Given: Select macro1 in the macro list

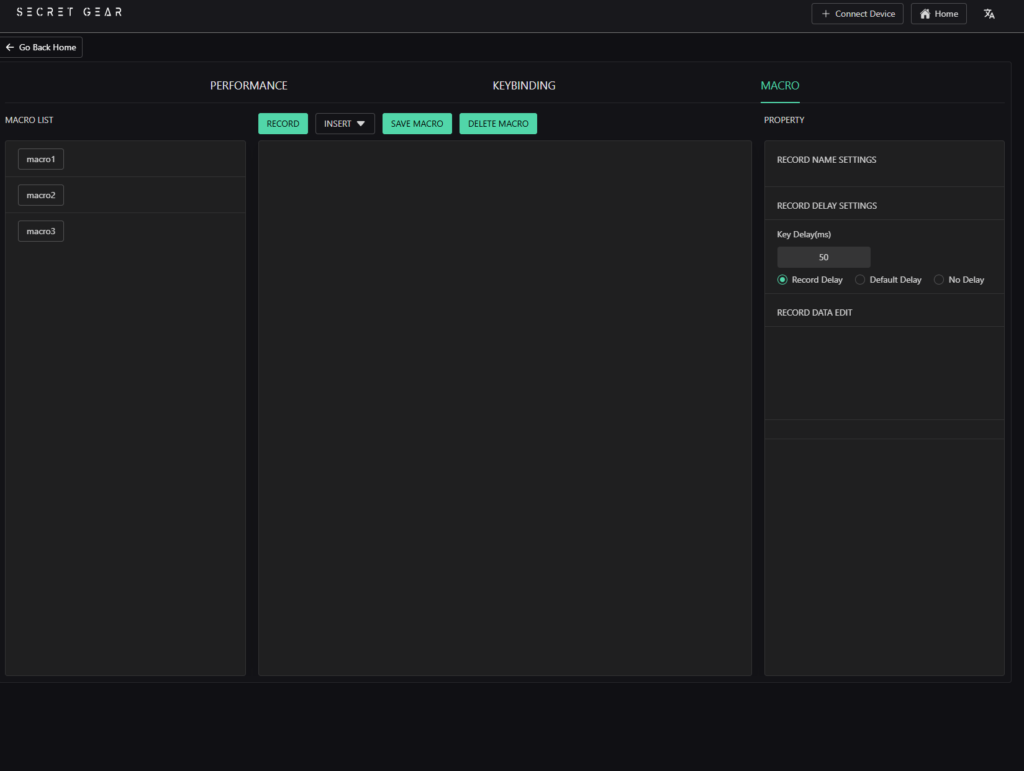Looking at the screenshot, I should pos(41,159).
